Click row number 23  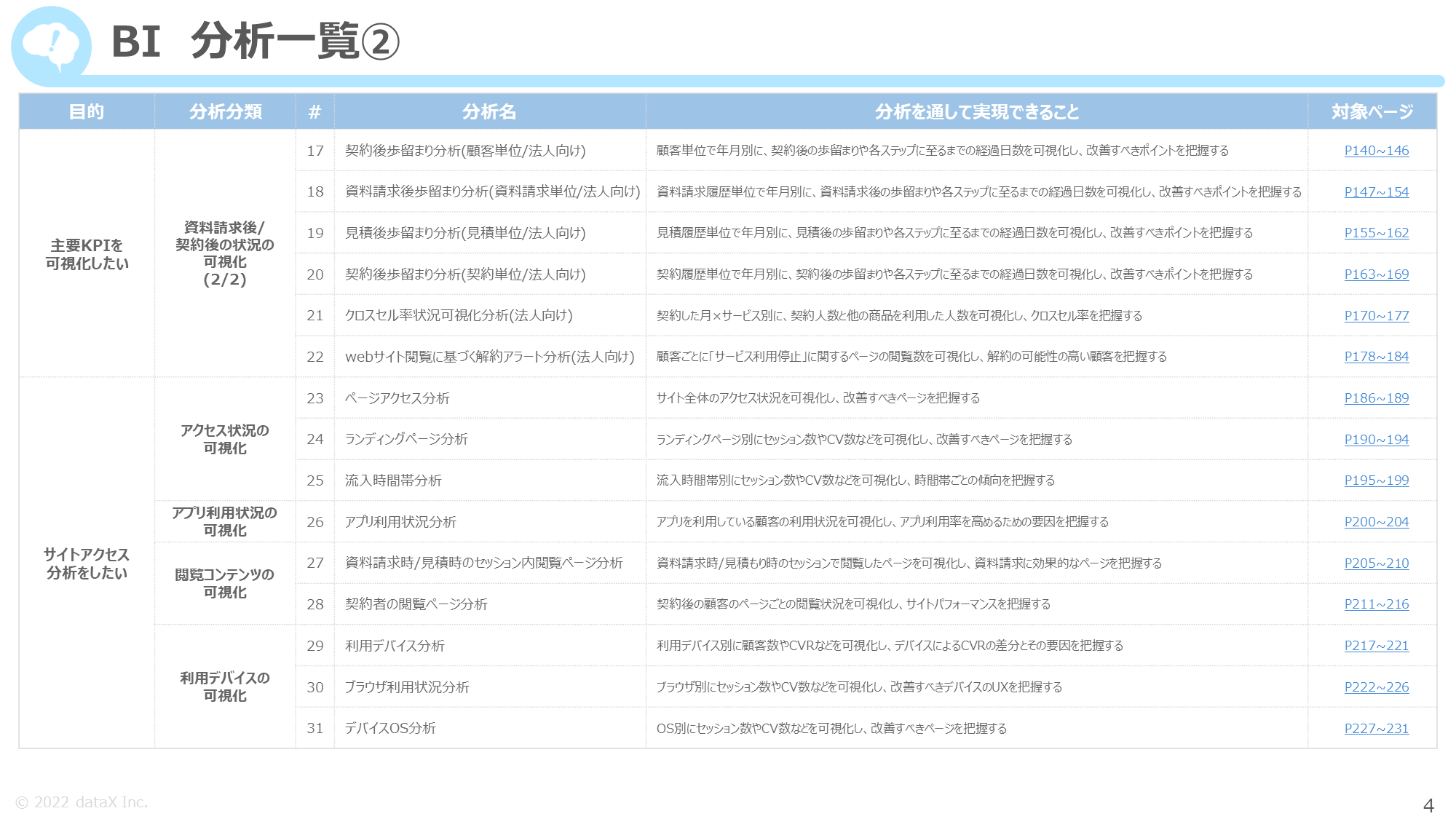pos(315,398)
